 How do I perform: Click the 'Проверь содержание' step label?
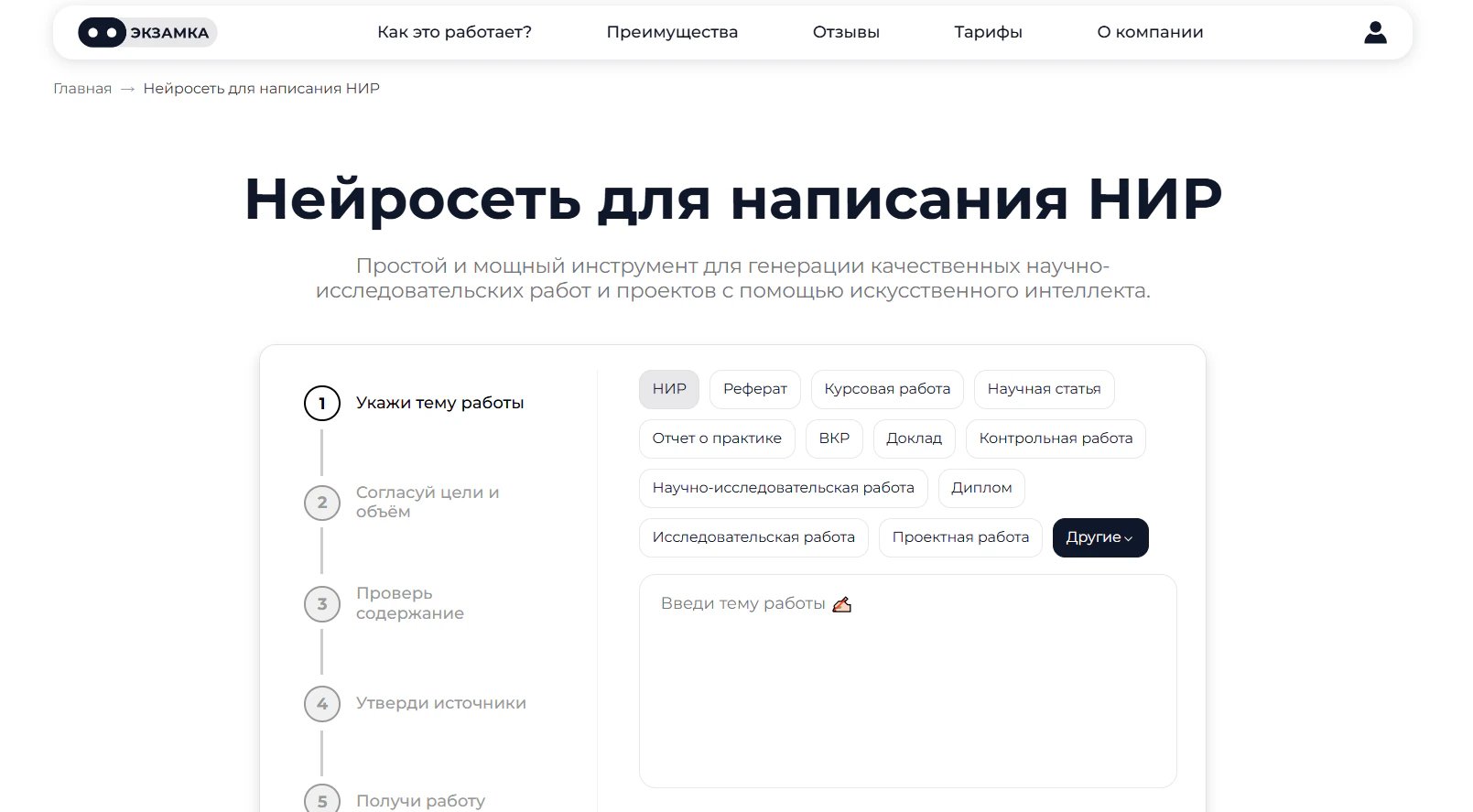click(410, 603)
